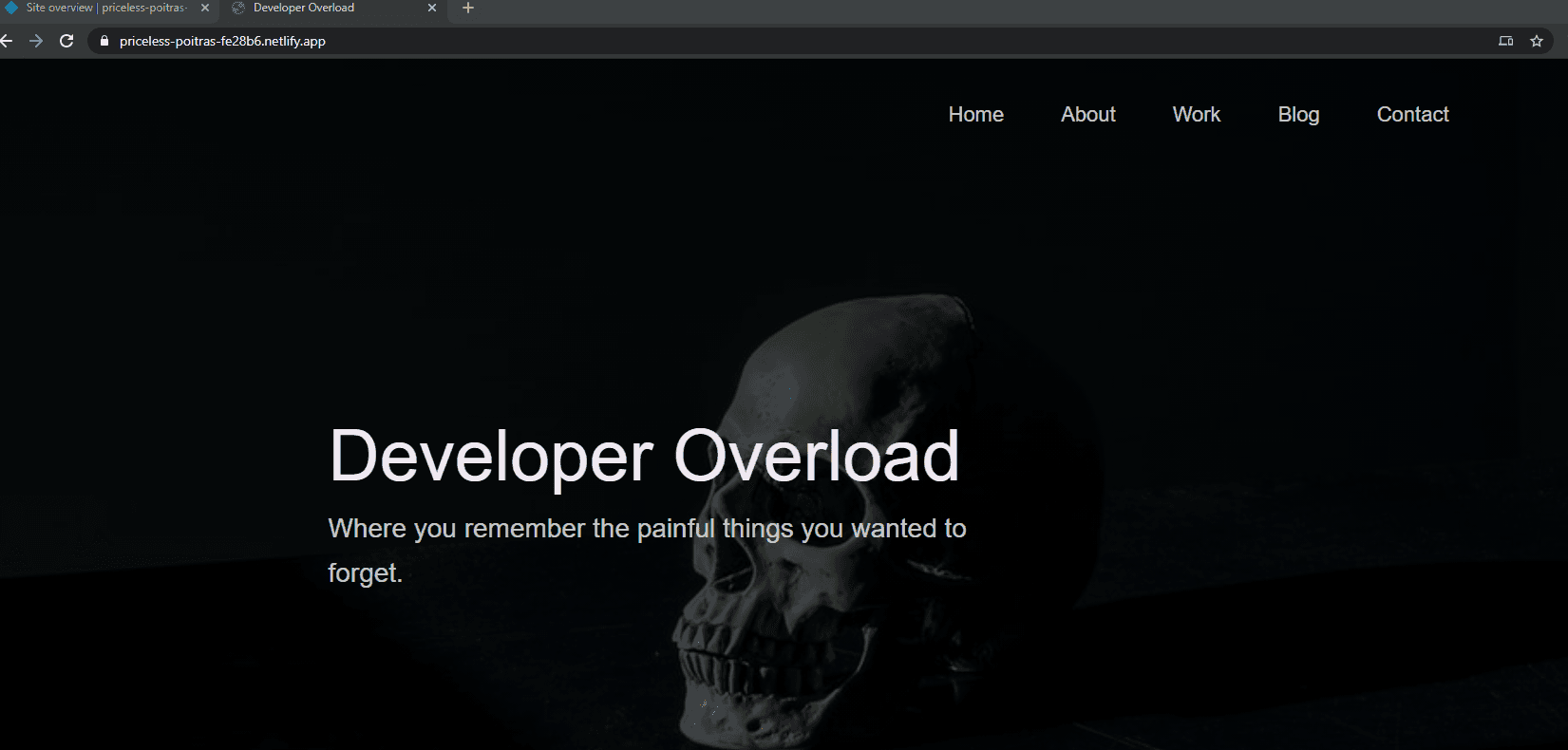
Task: Click the Netlify favicon on the first tab
Action: tap(11, 8)
